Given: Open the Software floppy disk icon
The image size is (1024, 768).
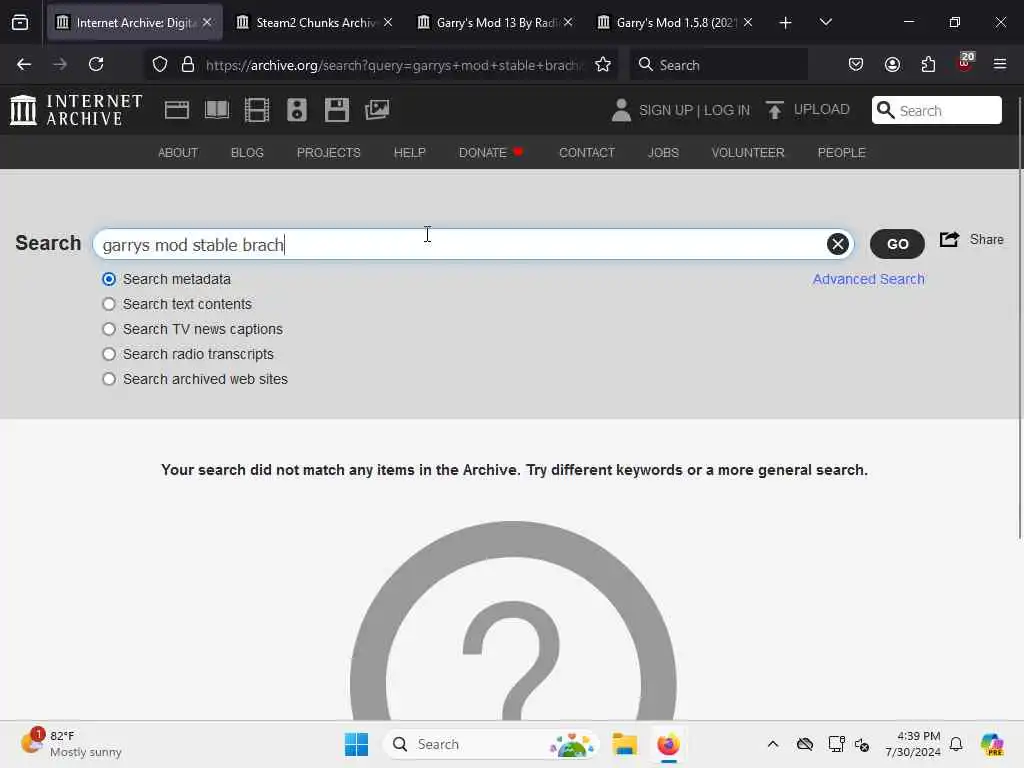Looking at the screenshot, I should (337, 110).
